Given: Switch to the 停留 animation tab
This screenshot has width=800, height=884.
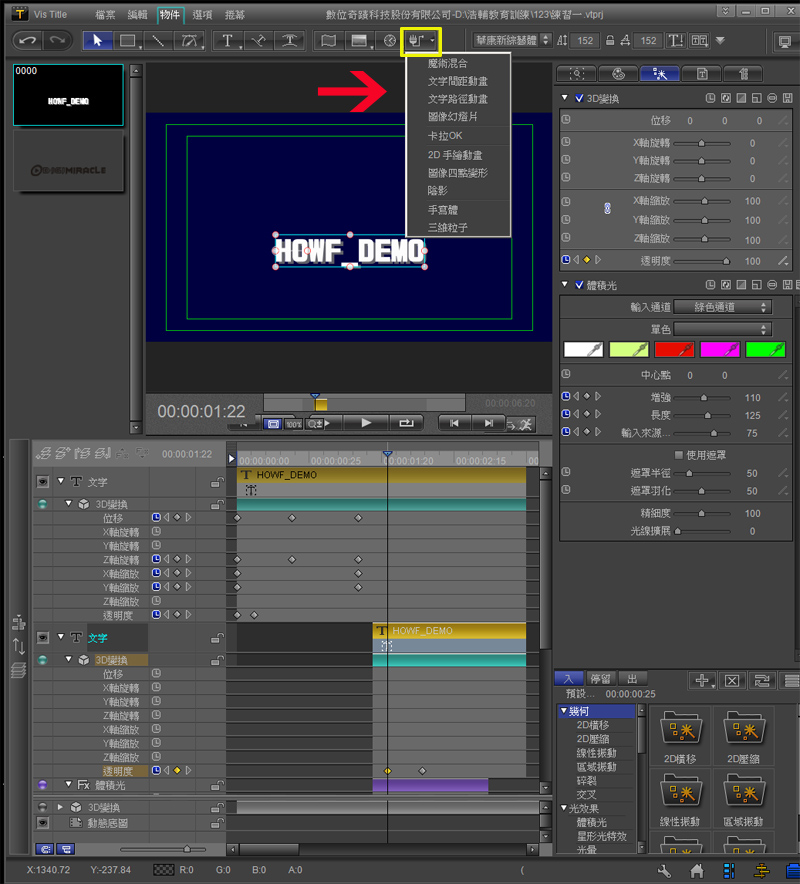Looking at the screenshot, I should click(600, 679).
